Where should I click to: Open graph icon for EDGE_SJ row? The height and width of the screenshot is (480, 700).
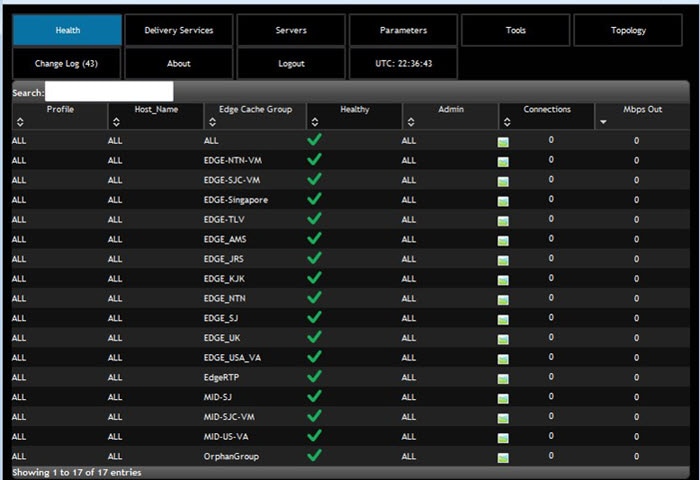pos(503,319)
